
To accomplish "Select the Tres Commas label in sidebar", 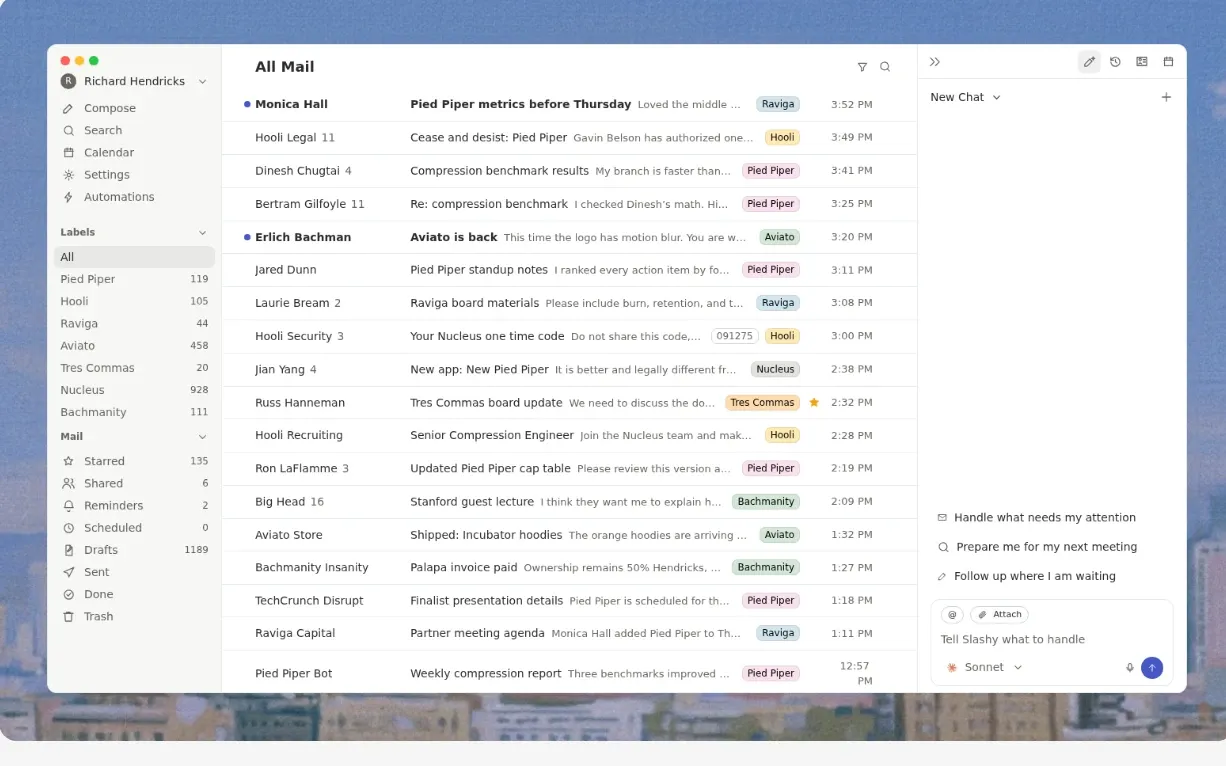I will pos(134,368).
